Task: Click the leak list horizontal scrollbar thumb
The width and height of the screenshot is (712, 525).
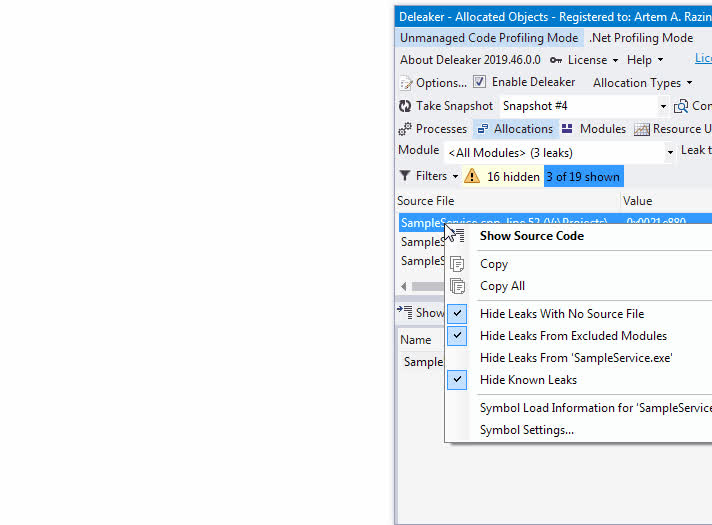Action: click(428, 286)
